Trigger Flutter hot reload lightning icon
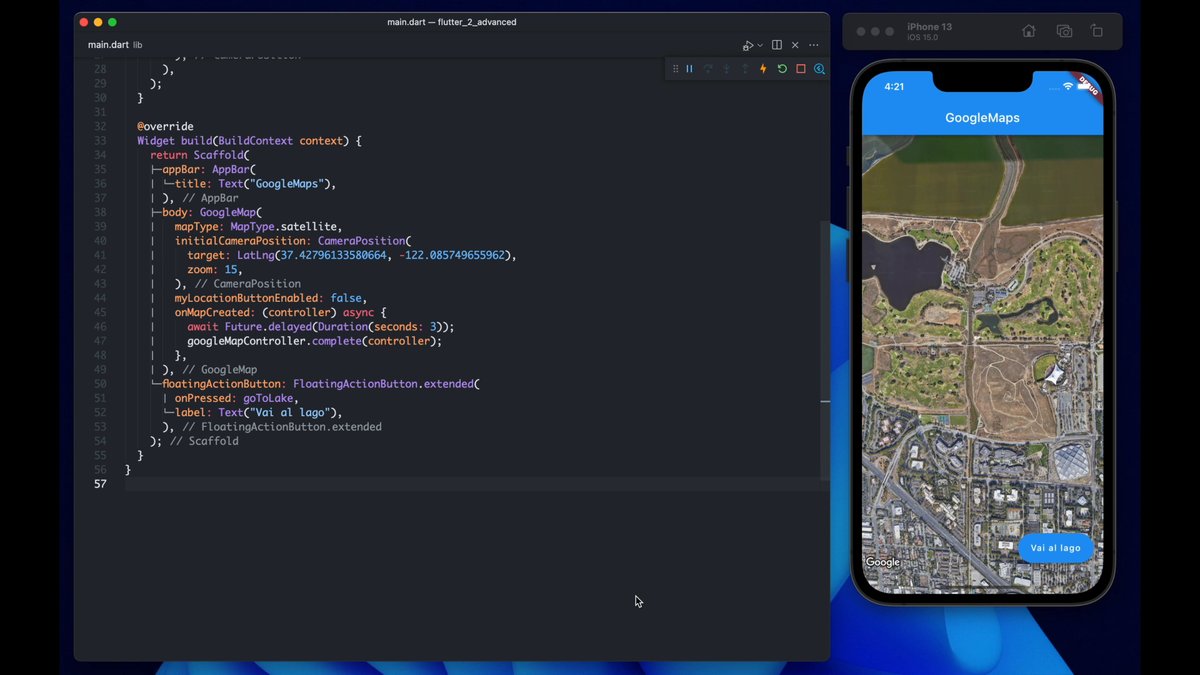 [x=763, y=69]
